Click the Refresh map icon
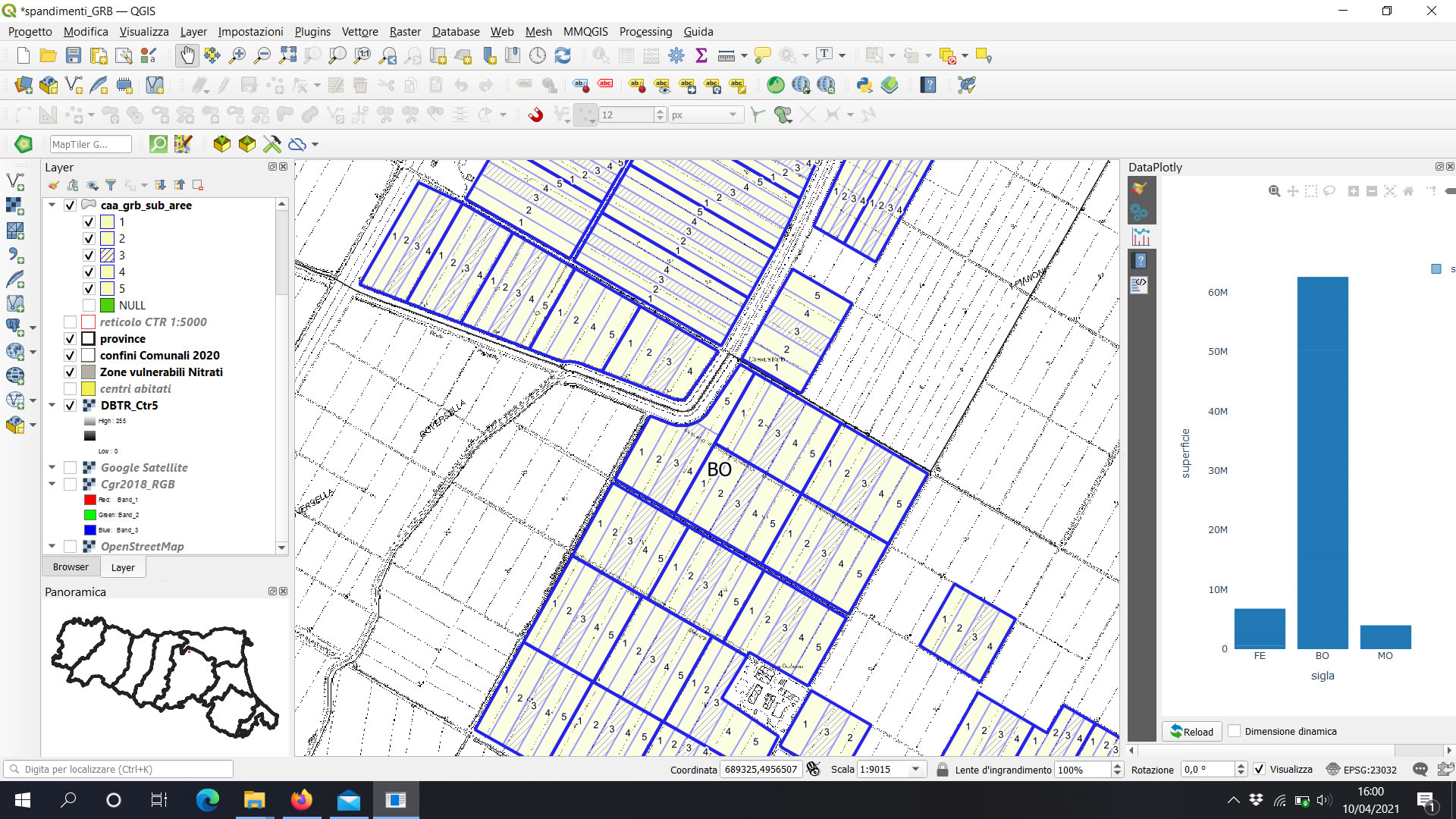 click(x=563, y=55)
